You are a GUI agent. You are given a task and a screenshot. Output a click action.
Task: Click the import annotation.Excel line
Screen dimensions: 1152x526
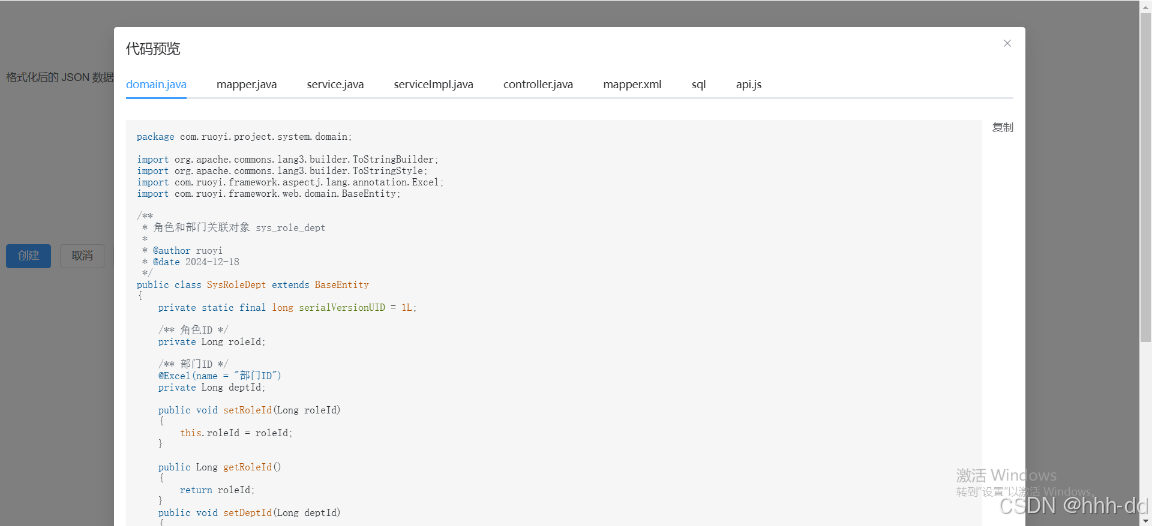[x=290, y=182]
